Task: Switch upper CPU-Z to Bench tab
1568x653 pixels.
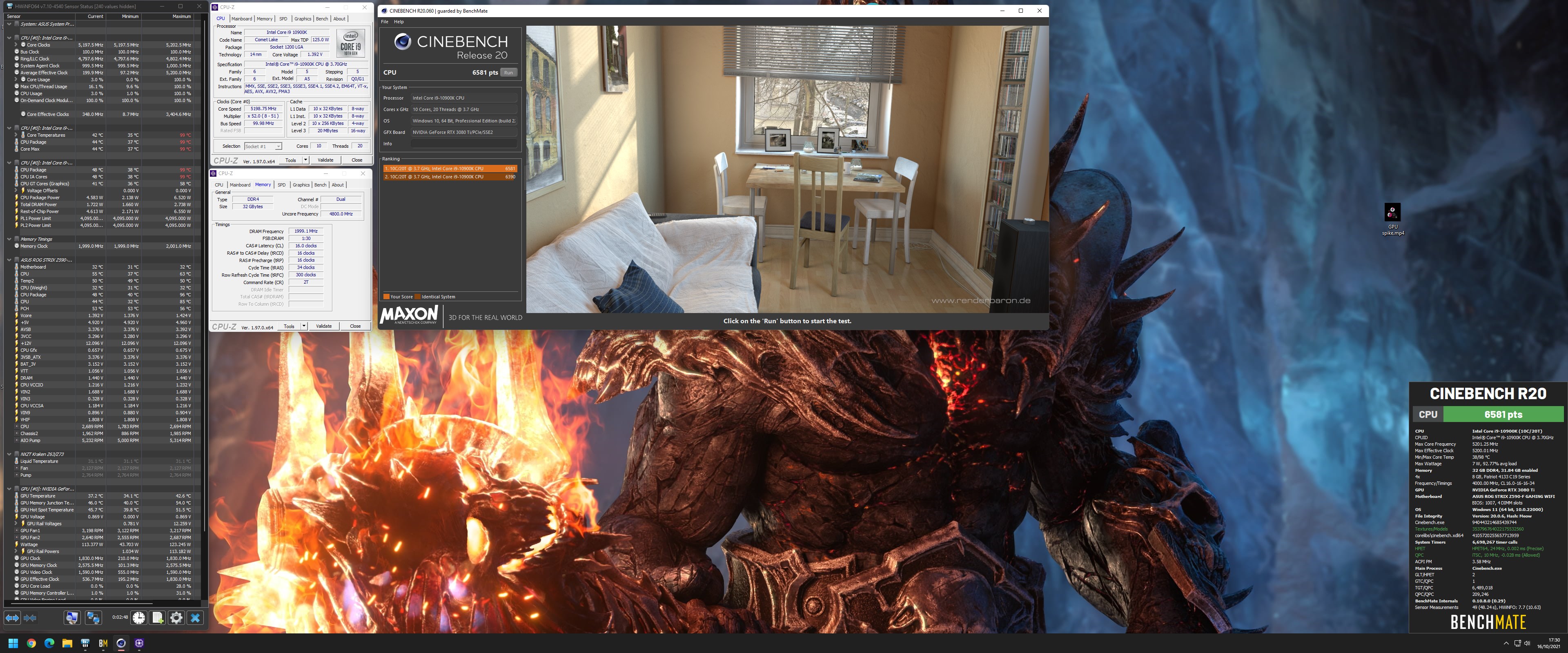Action: coord(322,18)
